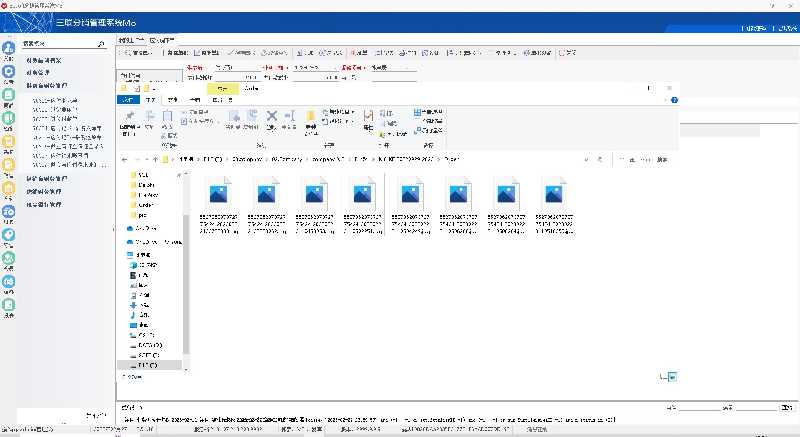Click the search magnifier in the left panel
This screenshot has width=800, height=437.
coord(101,45)
